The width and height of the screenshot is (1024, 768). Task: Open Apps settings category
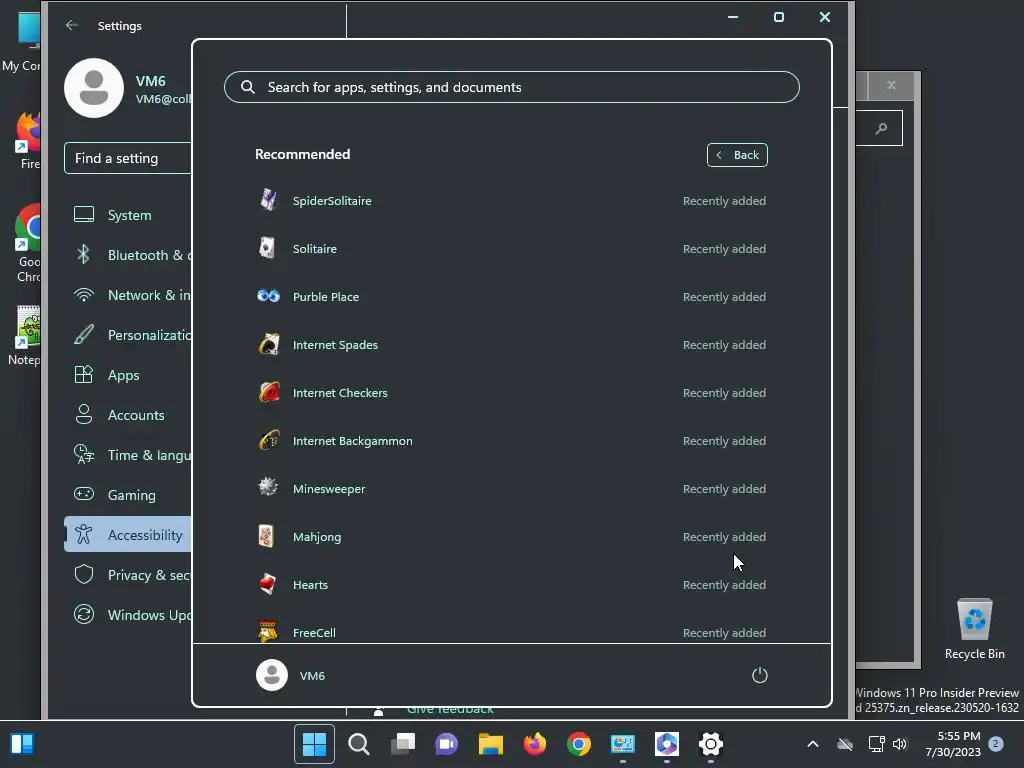(128, 375)
